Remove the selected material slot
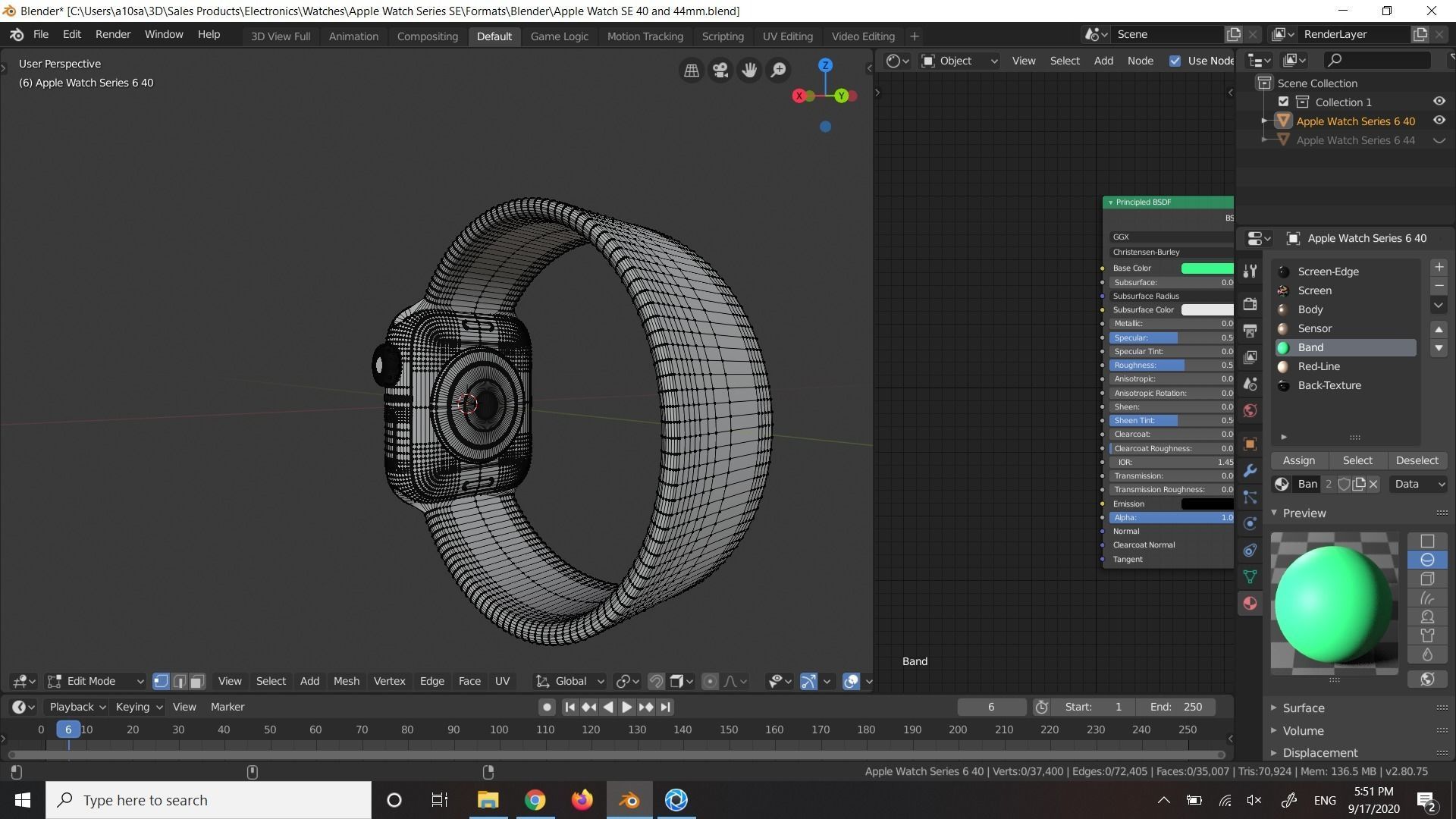 [1439, 286]
